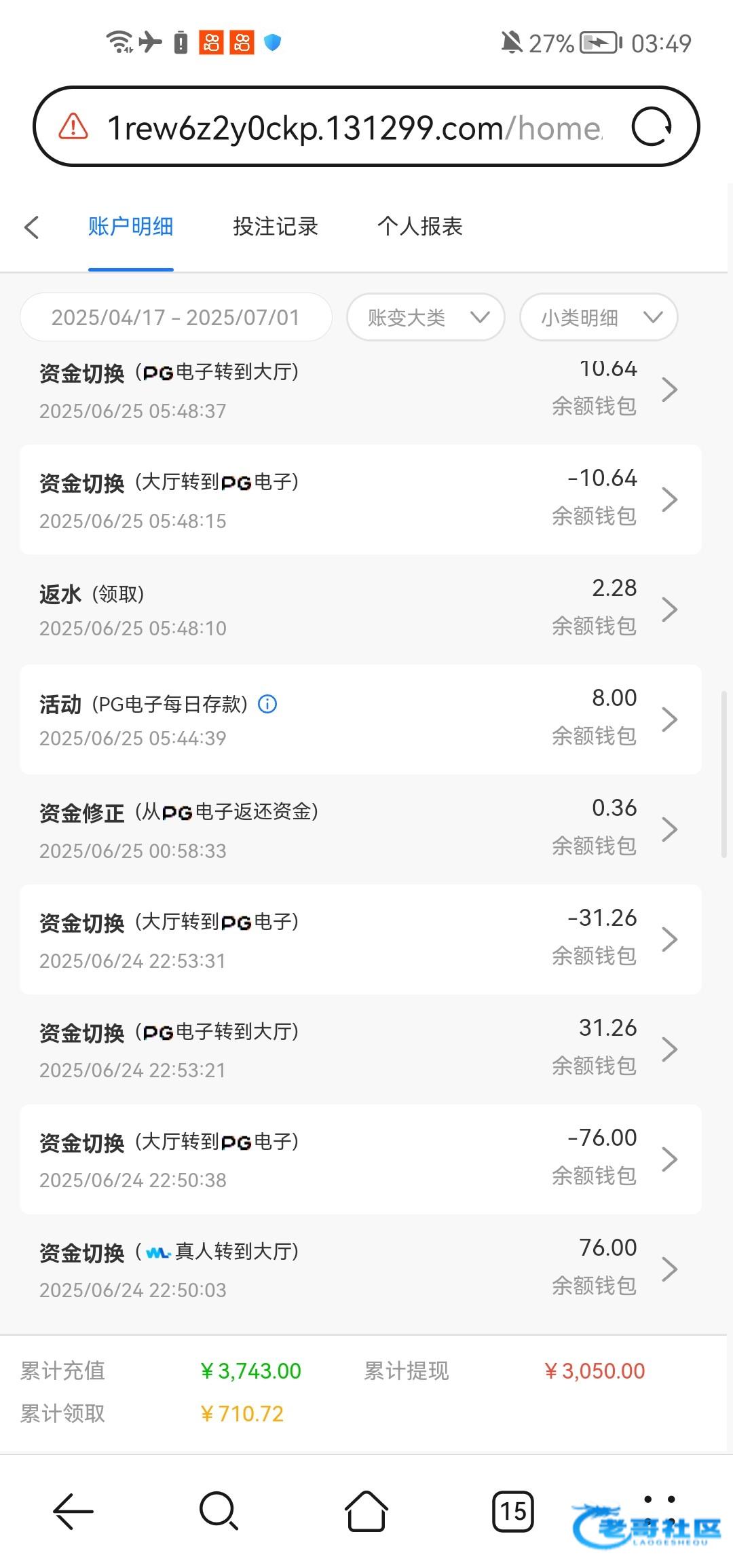This screenshot has height=1568, width=733.
Task: Go to the browser home page
Action: click(x=366, y=1511)
